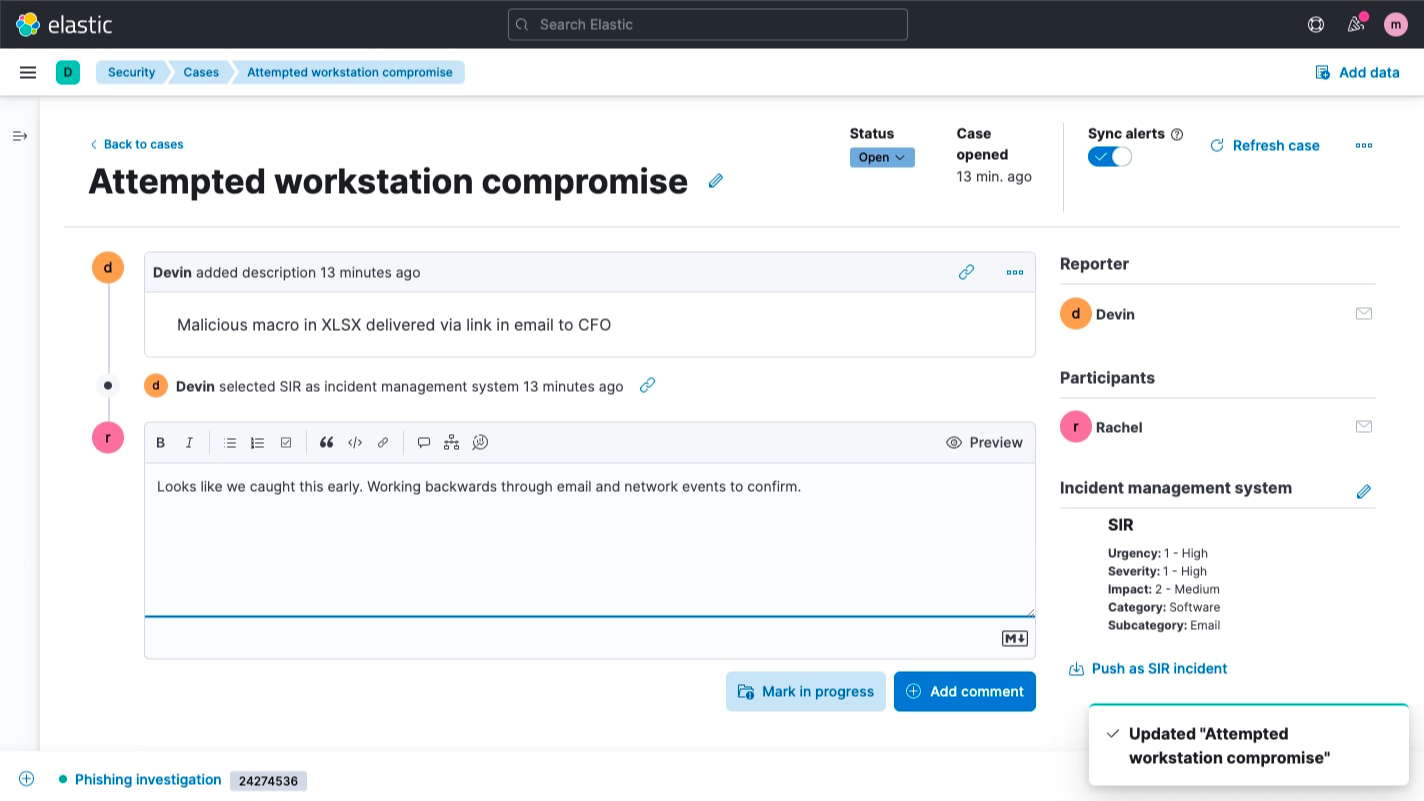1424x801 pixels.
Task: Toggle Sync alerts switch off
Action: [1110, 156]
